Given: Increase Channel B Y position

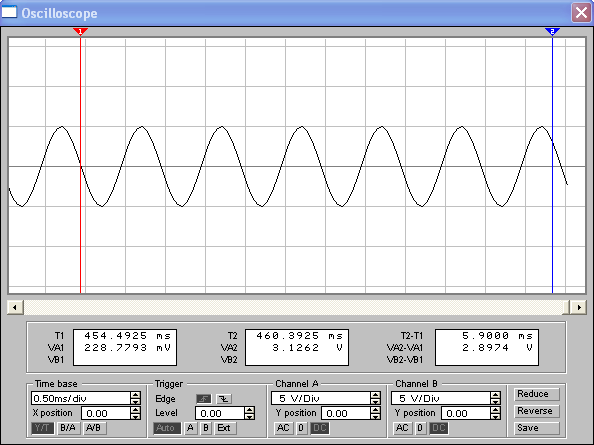Looking at the screenshot, I should 496,409.
